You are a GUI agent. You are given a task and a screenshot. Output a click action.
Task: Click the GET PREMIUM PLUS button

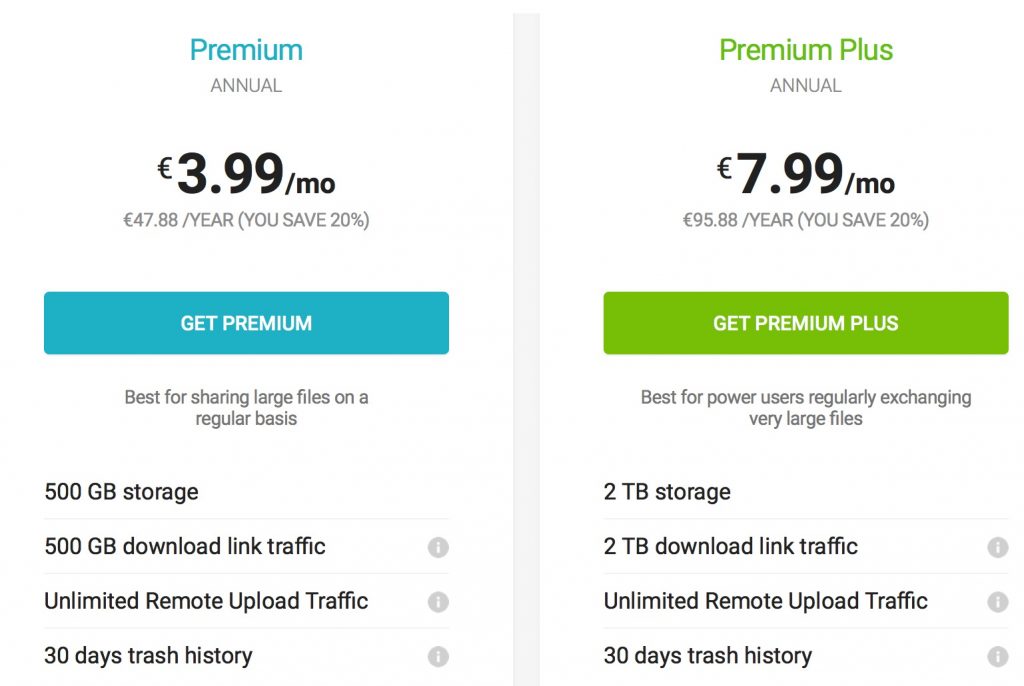tap(805, 323)
